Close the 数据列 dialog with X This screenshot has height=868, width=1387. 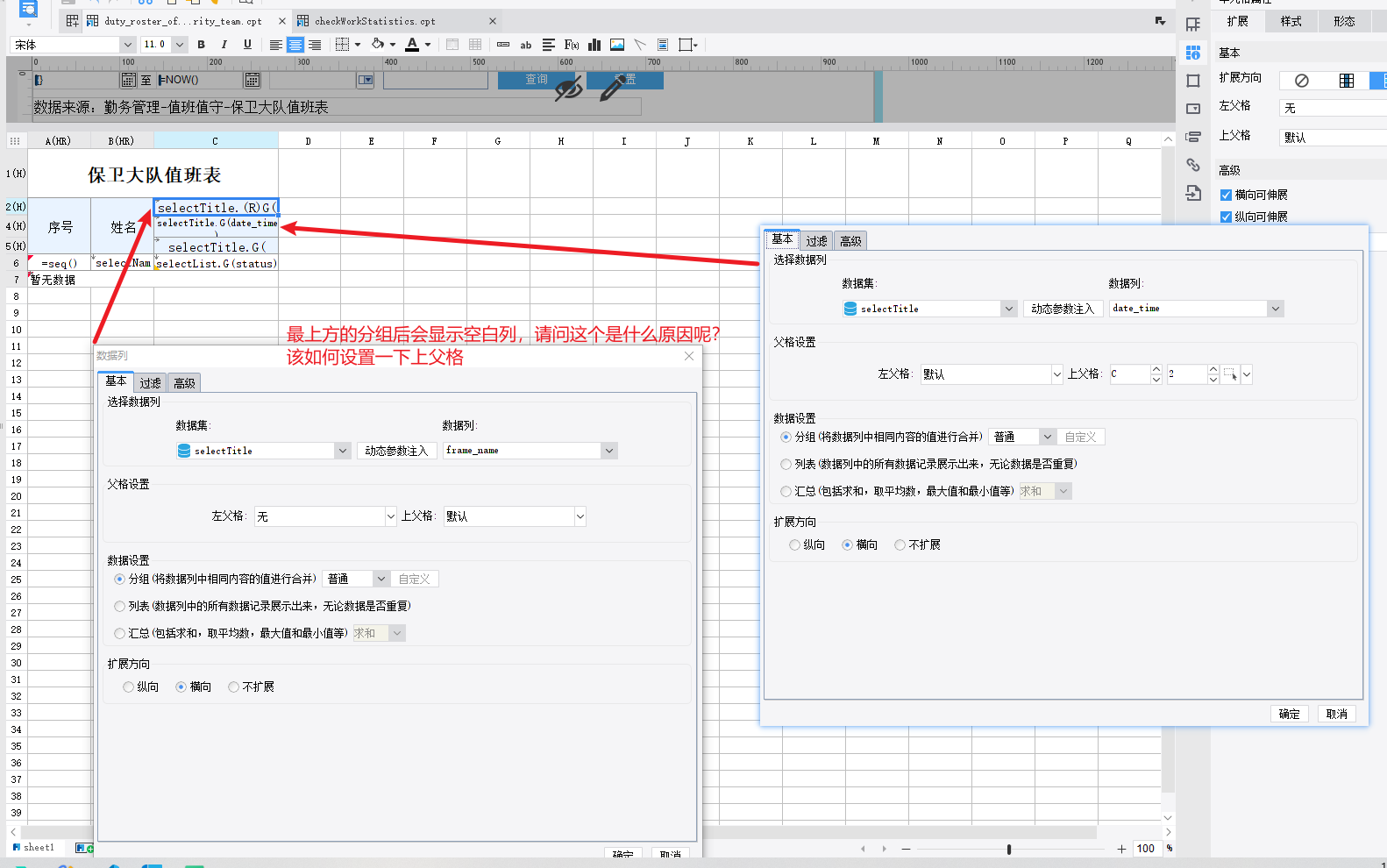[689, 356]
